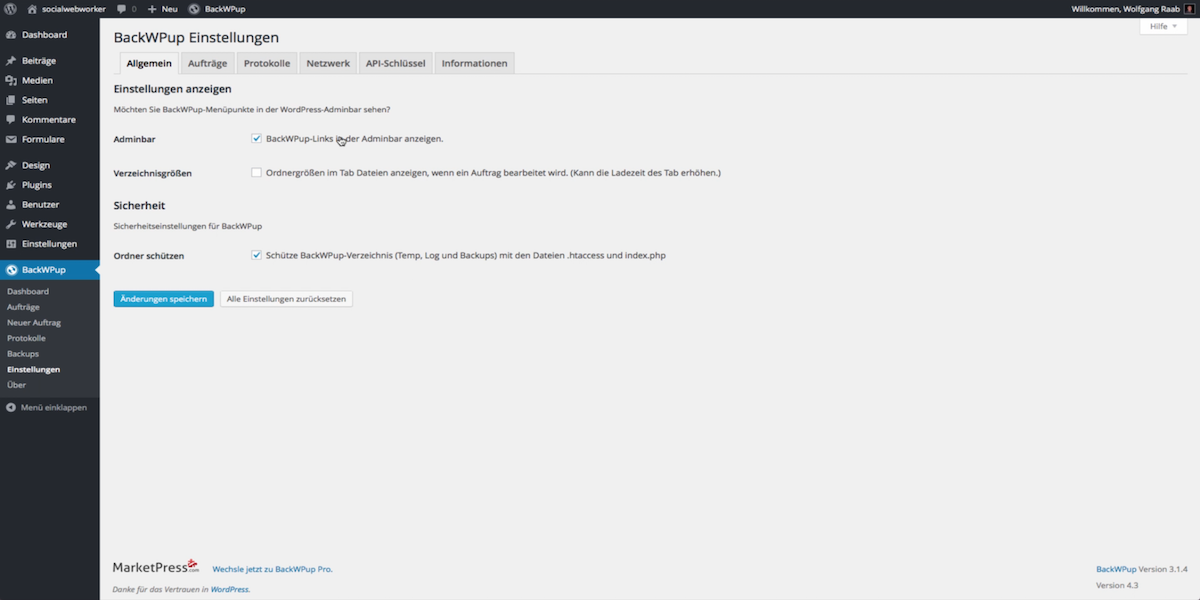Open the Neu new-content menu

(x=163, y=9)
